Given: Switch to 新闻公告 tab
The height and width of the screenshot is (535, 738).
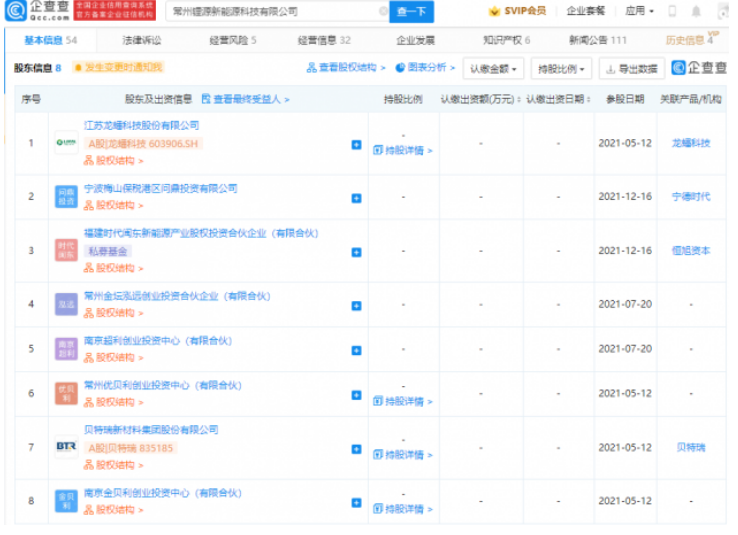Looking at the screenshot, I should [598, 40].
